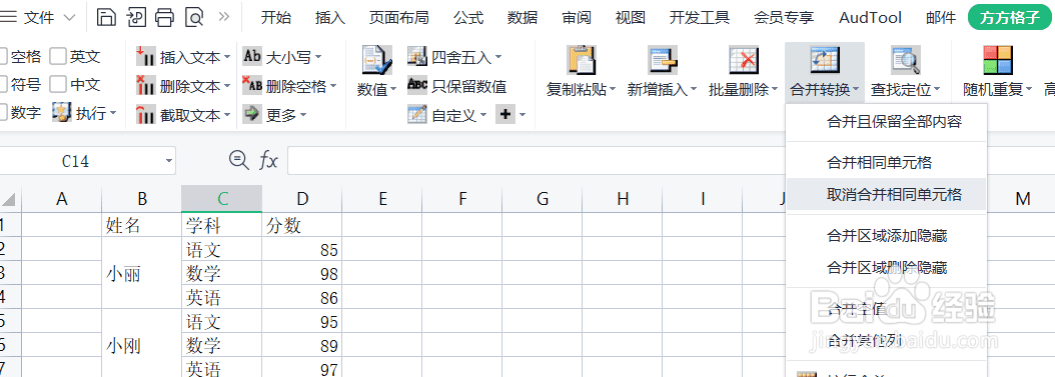Toggle the 英文 checkbox
The width and height of the screenshot is (1055, 377).
point(58,56)
